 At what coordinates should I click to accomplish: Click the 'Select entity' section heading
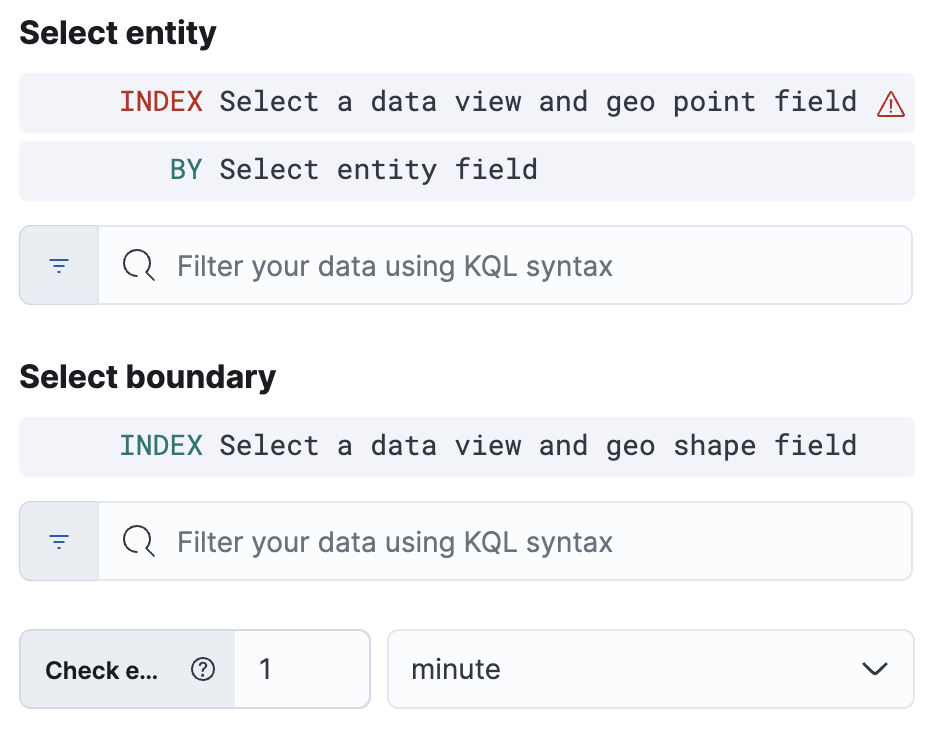point(118,33)
